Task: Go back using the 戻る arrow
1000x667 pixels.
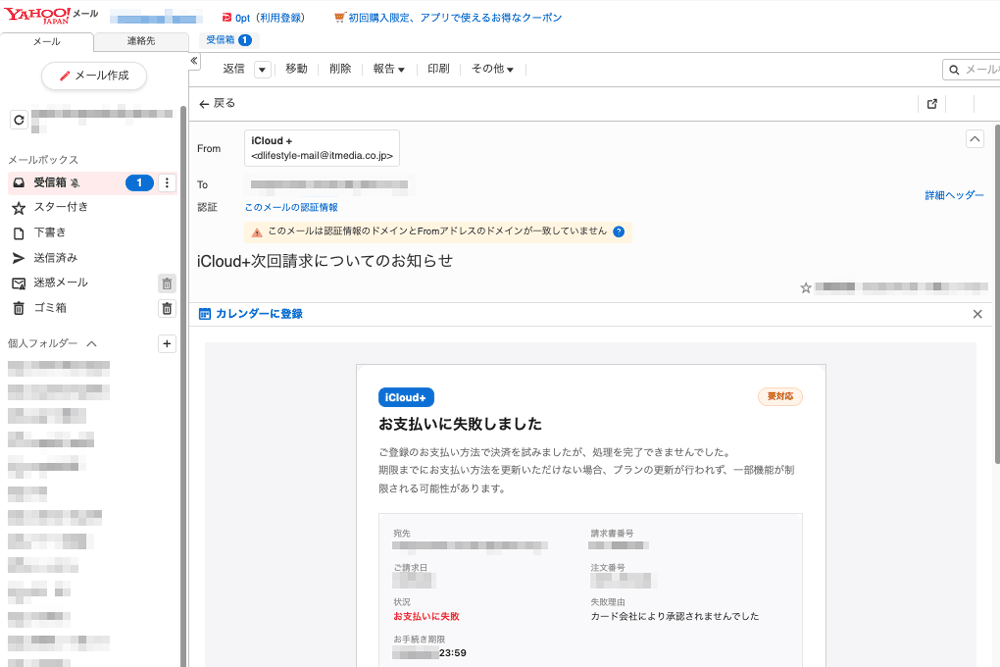Action: coord(203,103)
